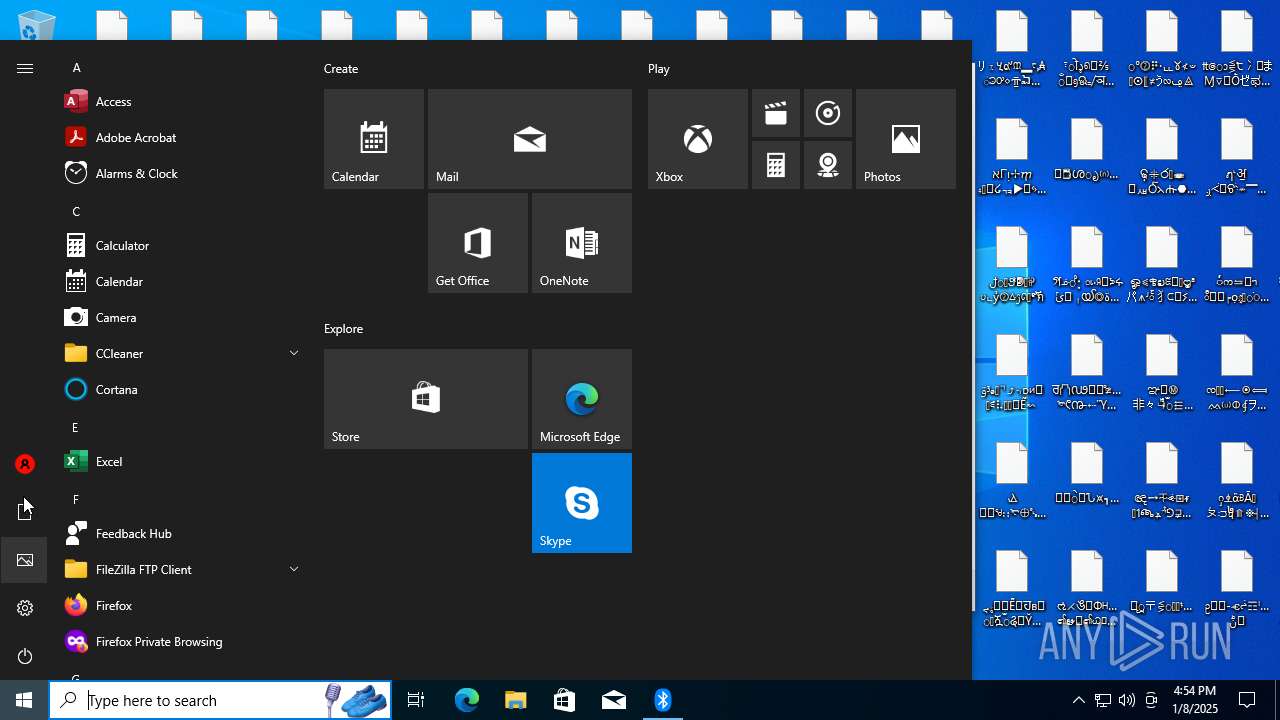
Task: Open Pictures from Start sidebar
Action: tap(25, 560)
